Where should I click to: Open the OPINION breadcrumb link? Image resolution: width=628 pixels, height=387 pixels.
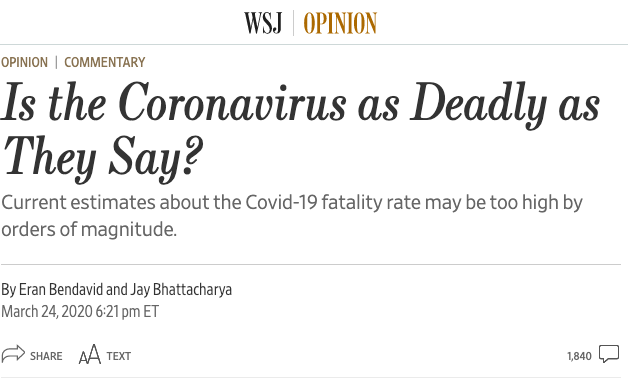pos(24,62)
